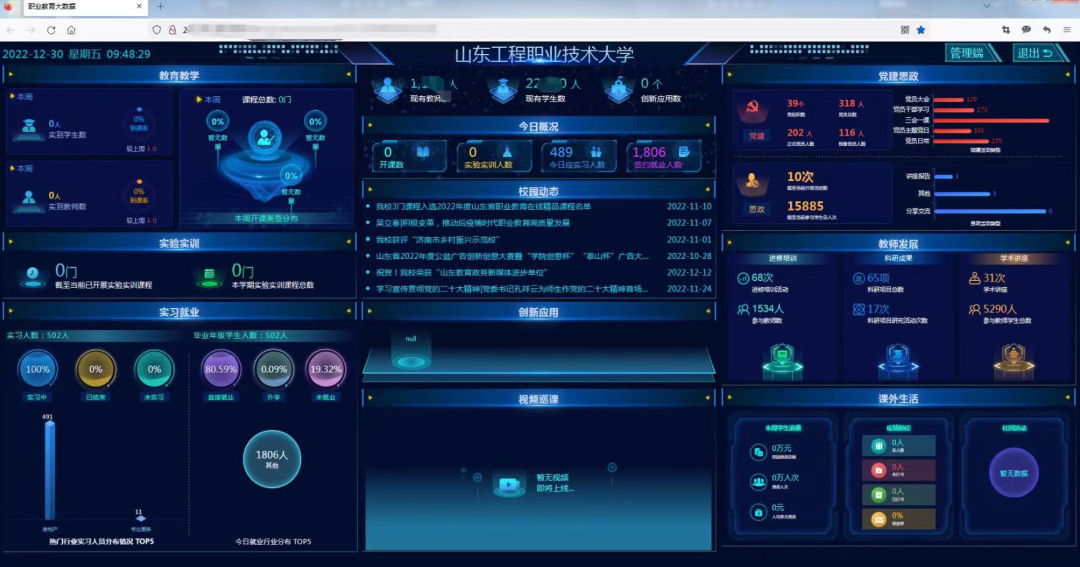Viewport: 1080px width, 567px height.
Task: Click the padlock site security icon
Action: 172,30
